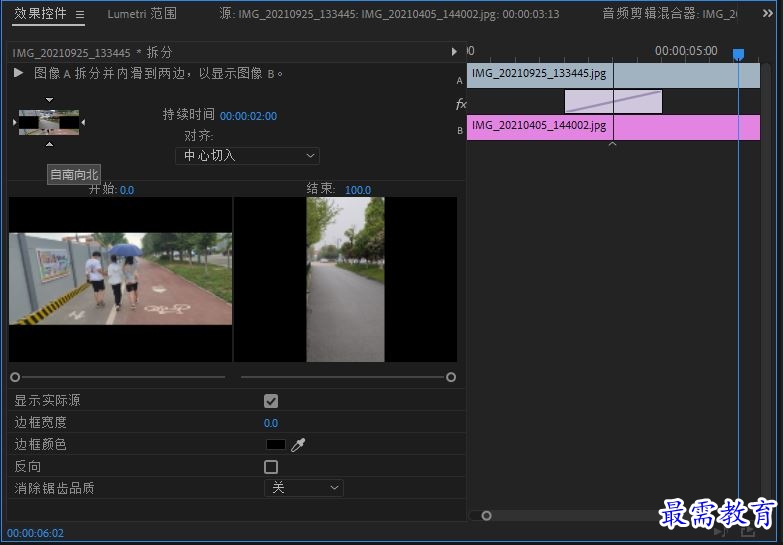783x545 pixels.
Task: Select the transition bar on the fx track
Action: click(613, 101)
